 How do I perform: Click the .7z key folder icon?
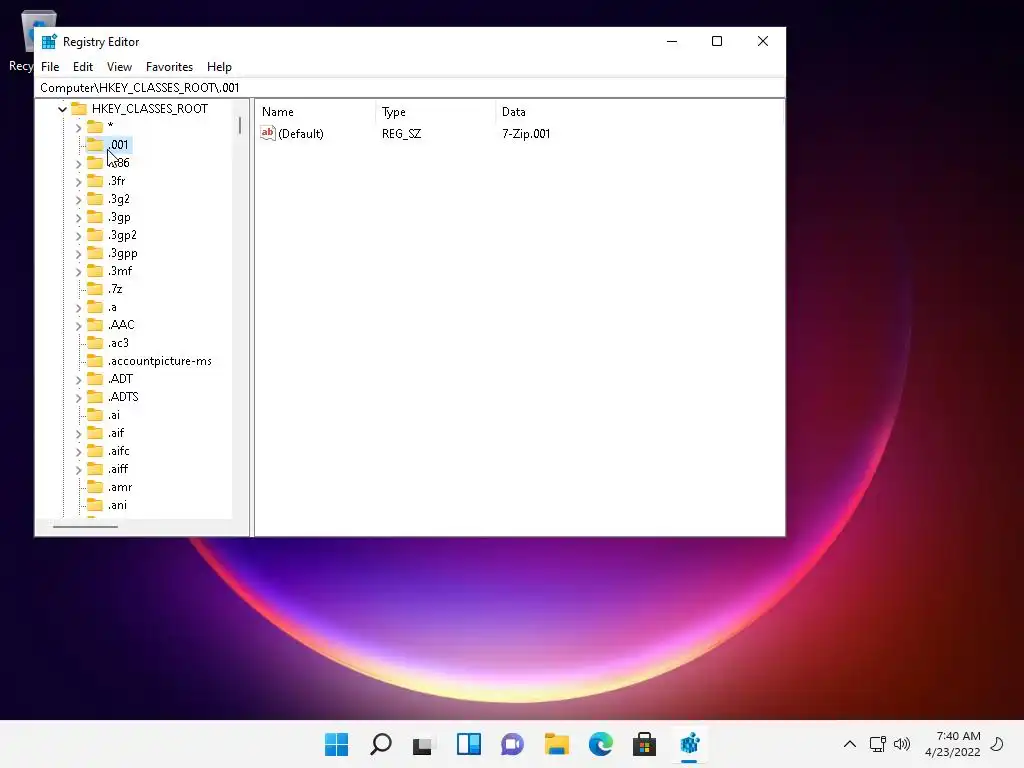95,289
